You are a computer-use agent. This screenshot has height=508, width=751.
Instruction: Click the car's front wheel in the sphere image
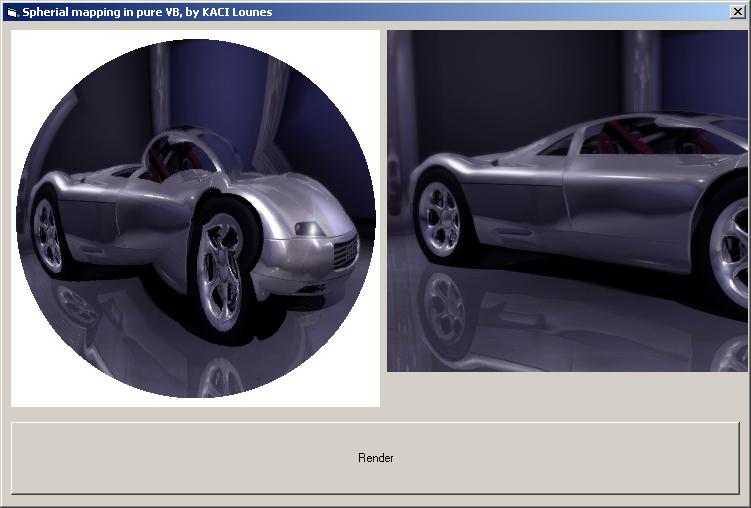tap(220, 268)
